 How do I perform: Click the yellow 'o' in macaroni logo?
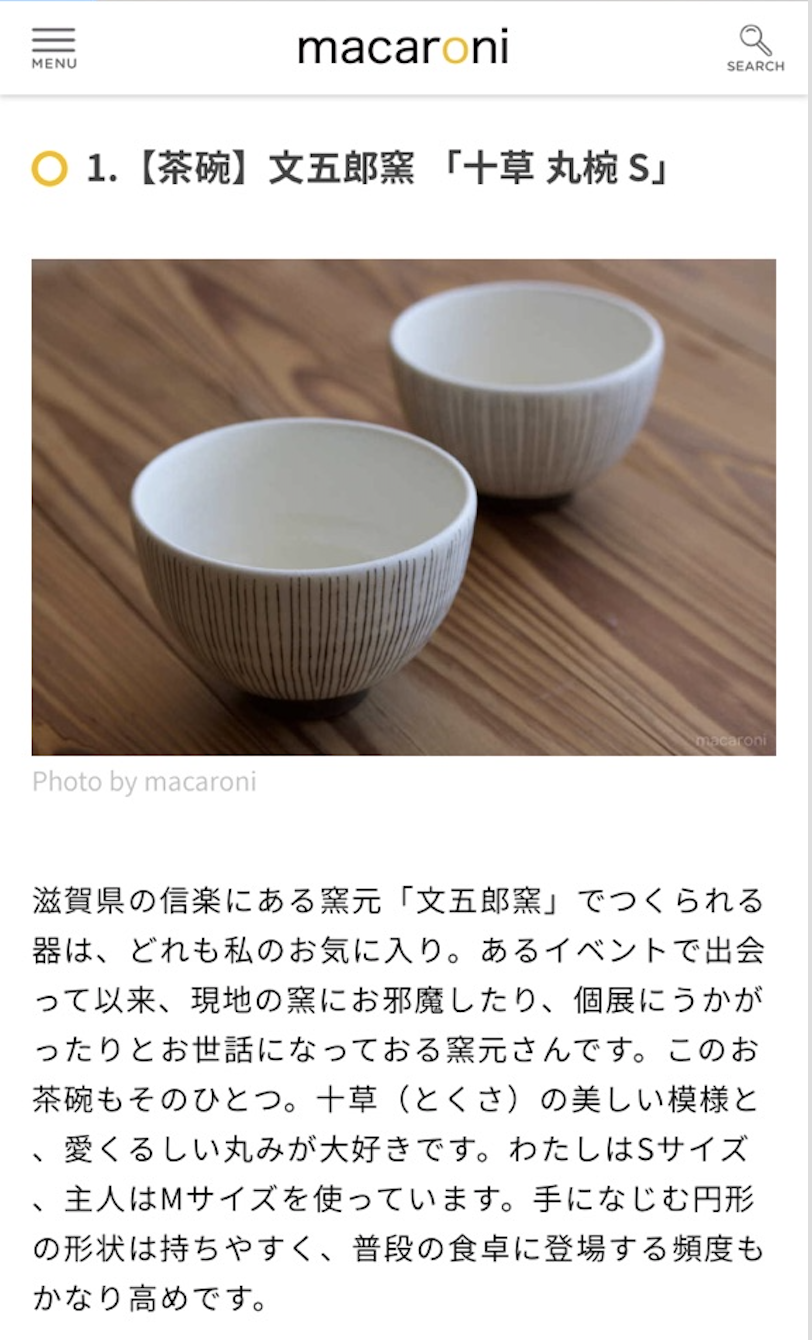click(x=454, y=48)
